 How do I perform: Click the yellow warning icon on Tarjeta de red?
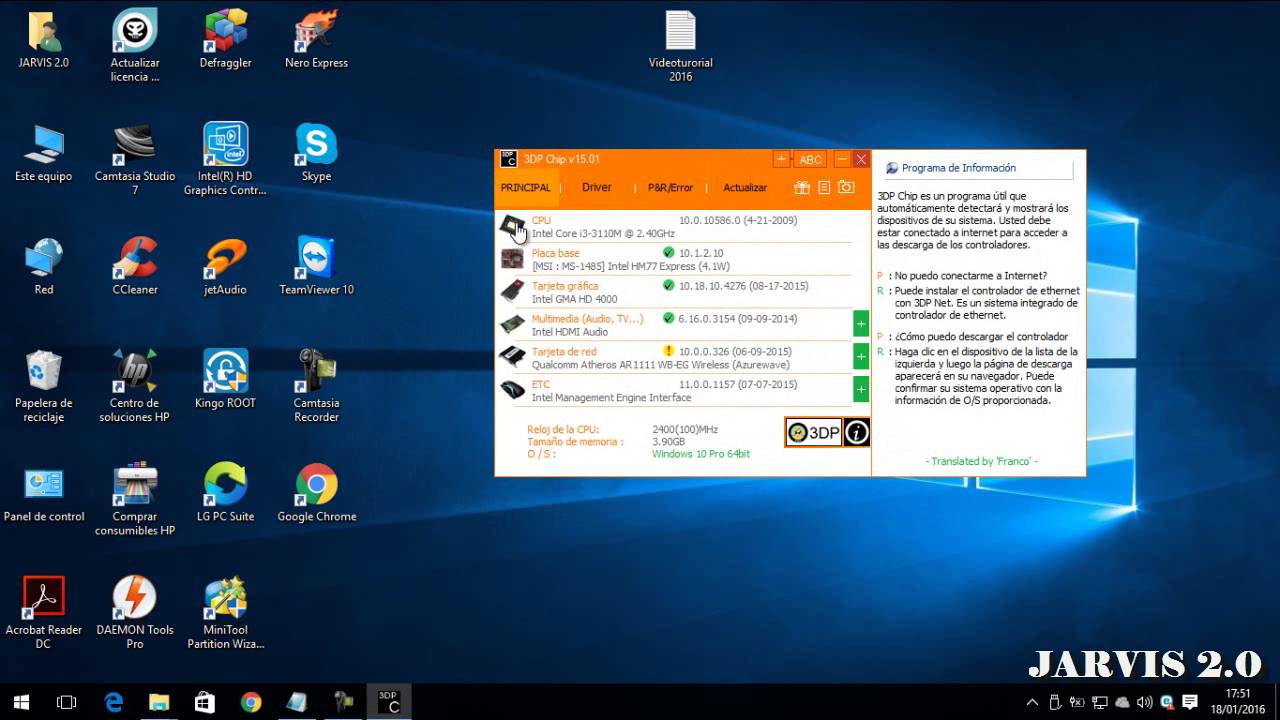[669, 351]
